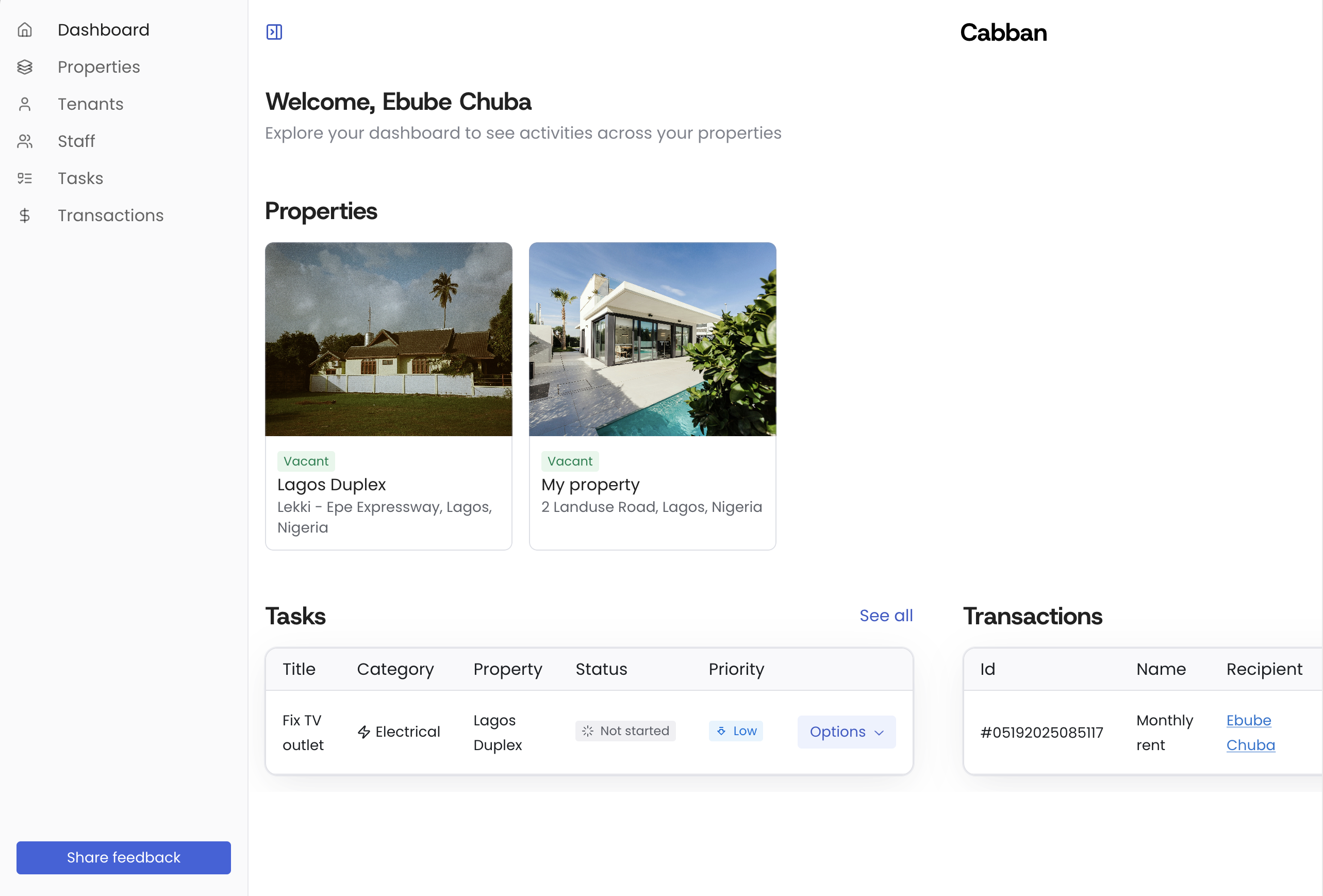This screenshot has width=1323, height=896.
Task: Click the Share feedback button
Action: pyautogui.click(x=123, y=857)
